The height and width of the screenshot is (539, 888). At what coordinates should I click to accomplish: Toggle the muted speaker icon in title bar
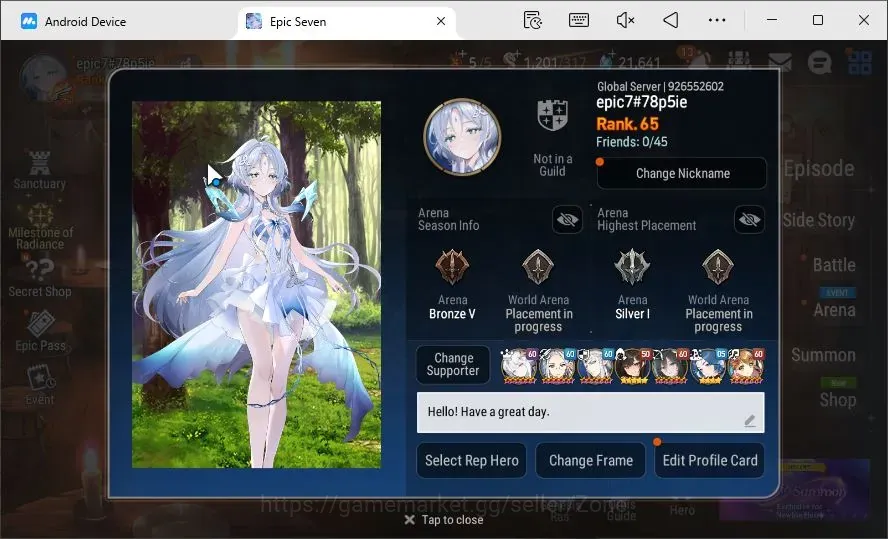click(625, 20)
